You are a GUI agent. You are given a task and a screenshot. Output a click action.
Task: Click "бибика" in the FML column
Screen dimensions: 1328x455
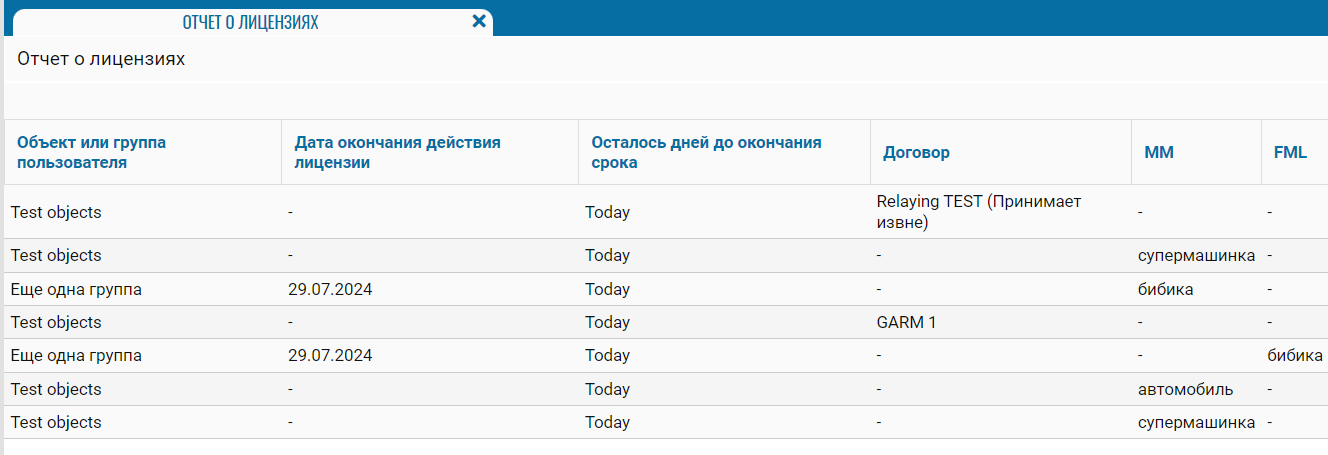tap(1295, 355)
